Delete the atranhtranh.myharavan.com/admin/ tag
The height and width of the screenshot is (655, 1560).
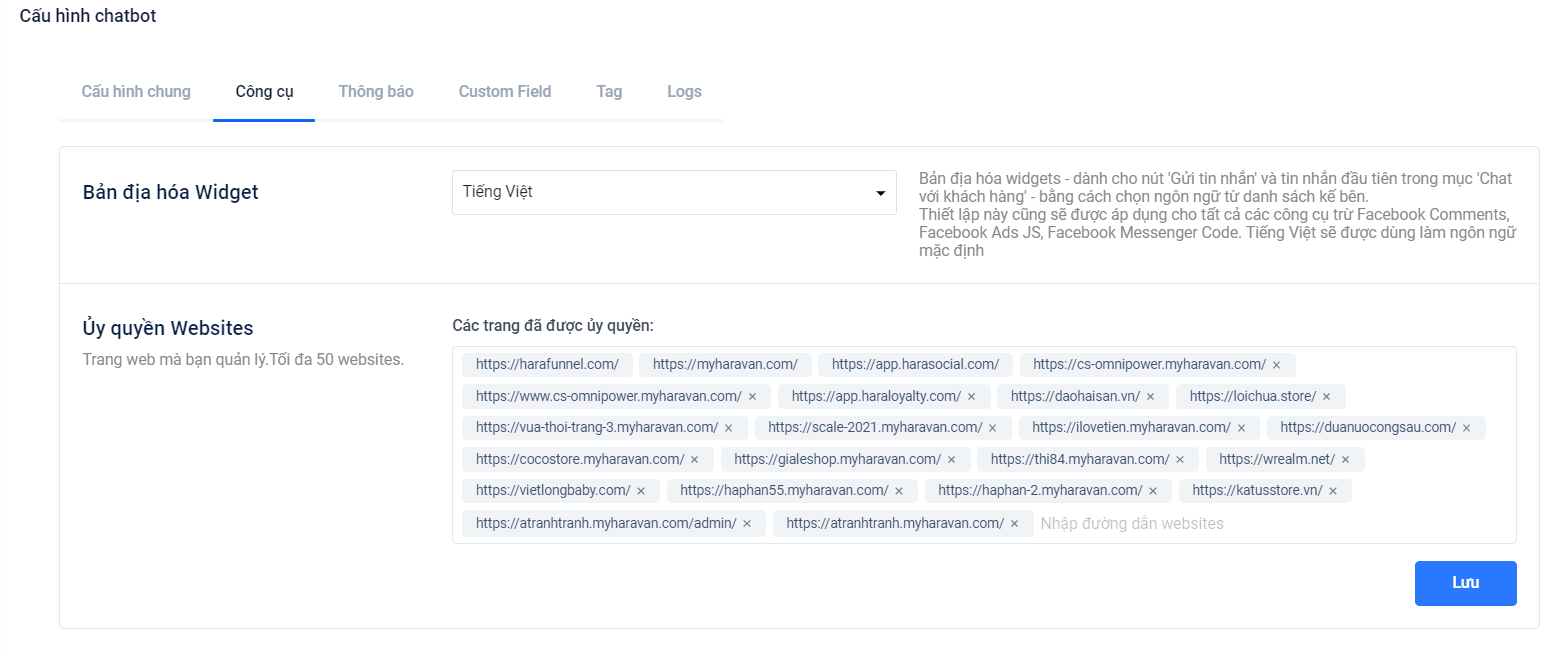point(747,524)
